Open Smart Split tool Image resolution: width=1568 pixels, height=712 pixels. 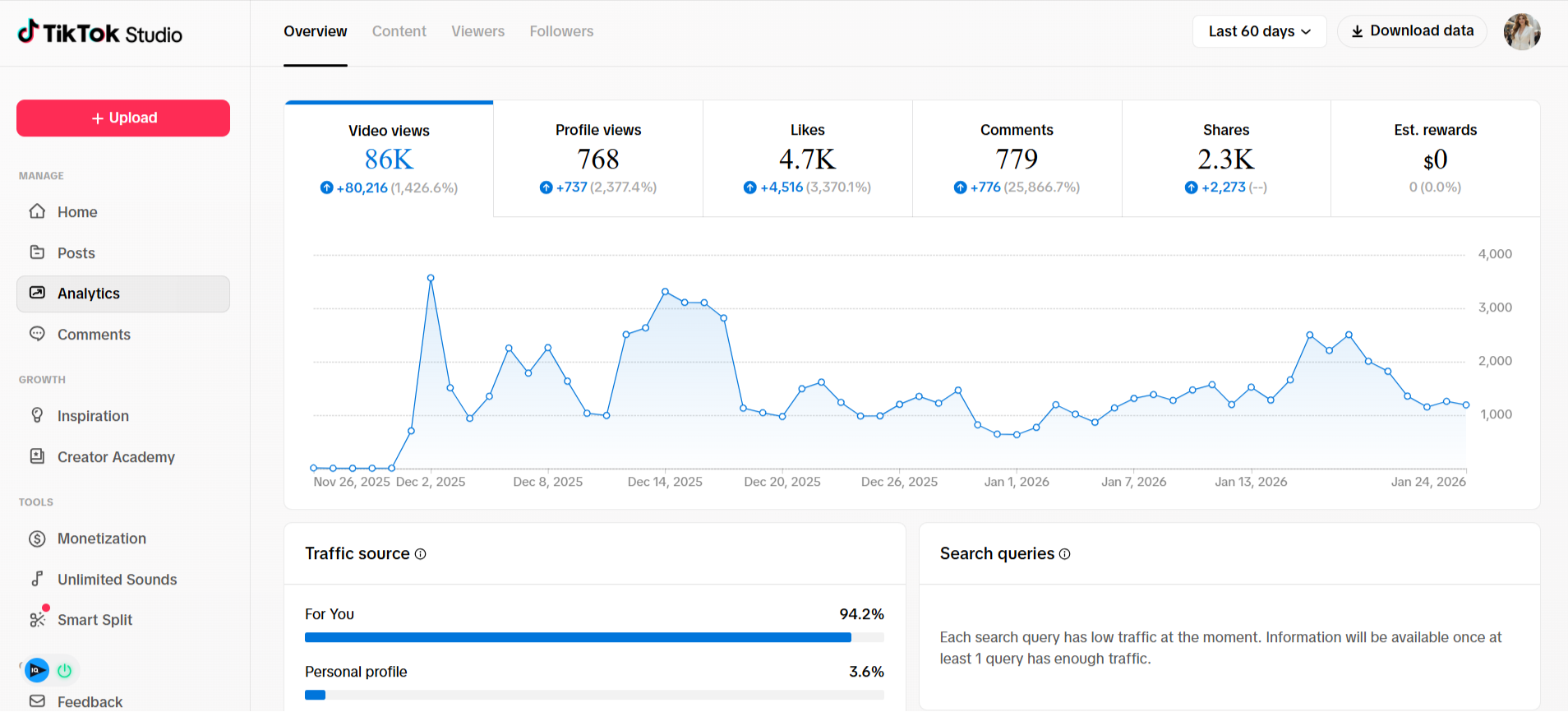click(x=94, y=620)
